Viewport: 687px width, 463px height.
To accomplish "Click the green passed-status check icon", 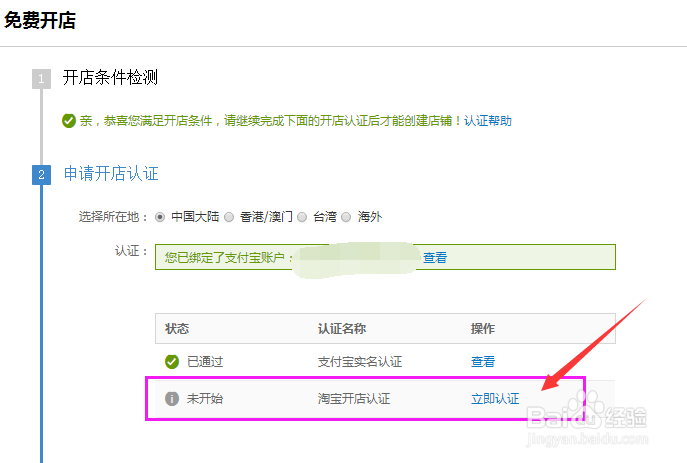I will tap(172, 362).
